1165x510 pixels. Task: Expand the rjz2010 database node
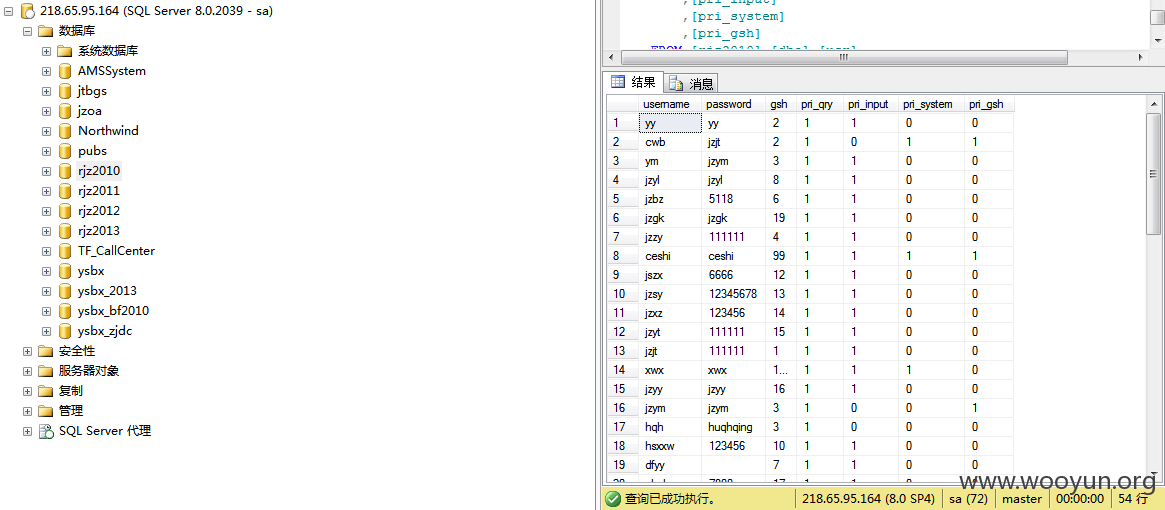[46, 171]
